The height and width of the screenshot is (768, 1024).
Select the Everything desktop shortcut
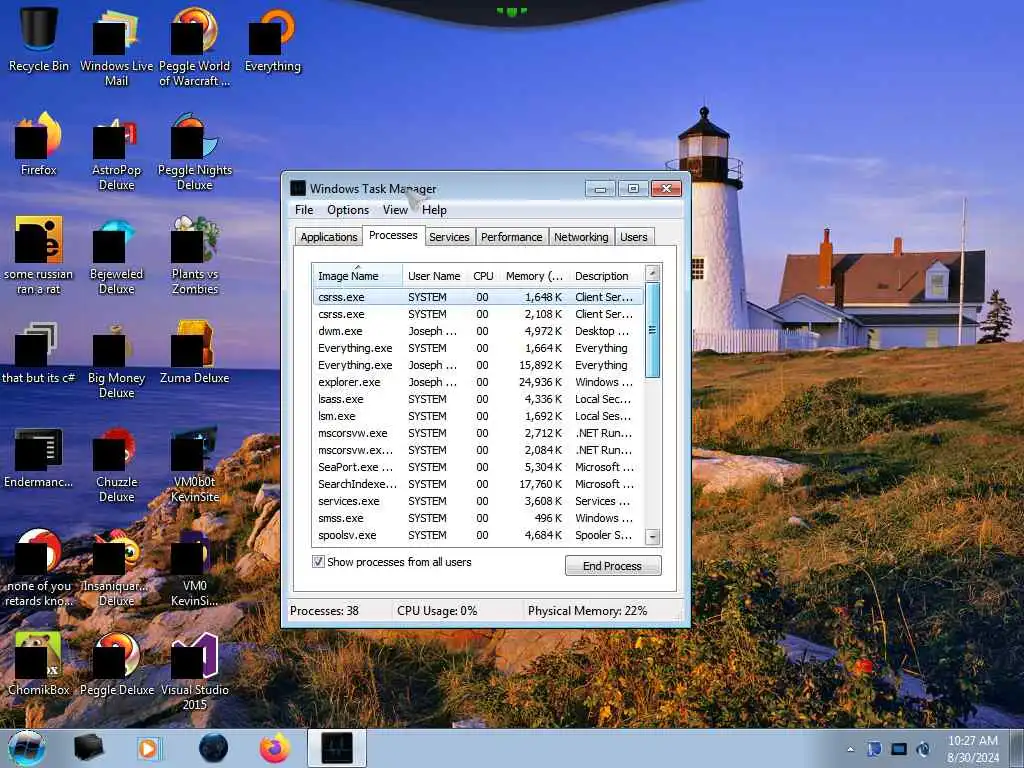tap(272, 39)
